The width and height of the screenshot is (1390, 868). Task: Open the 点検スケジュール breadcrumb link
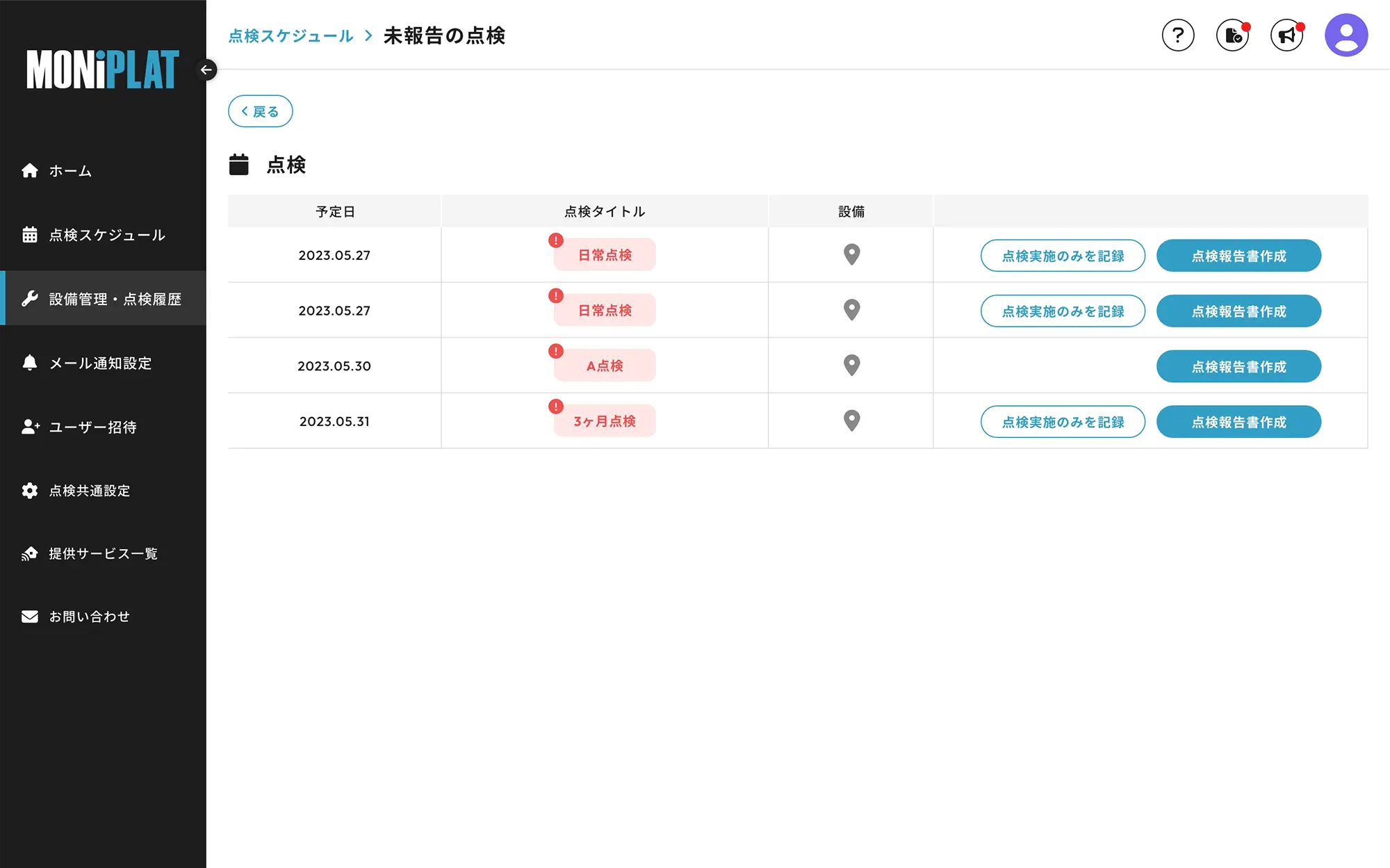click(291, 36)
